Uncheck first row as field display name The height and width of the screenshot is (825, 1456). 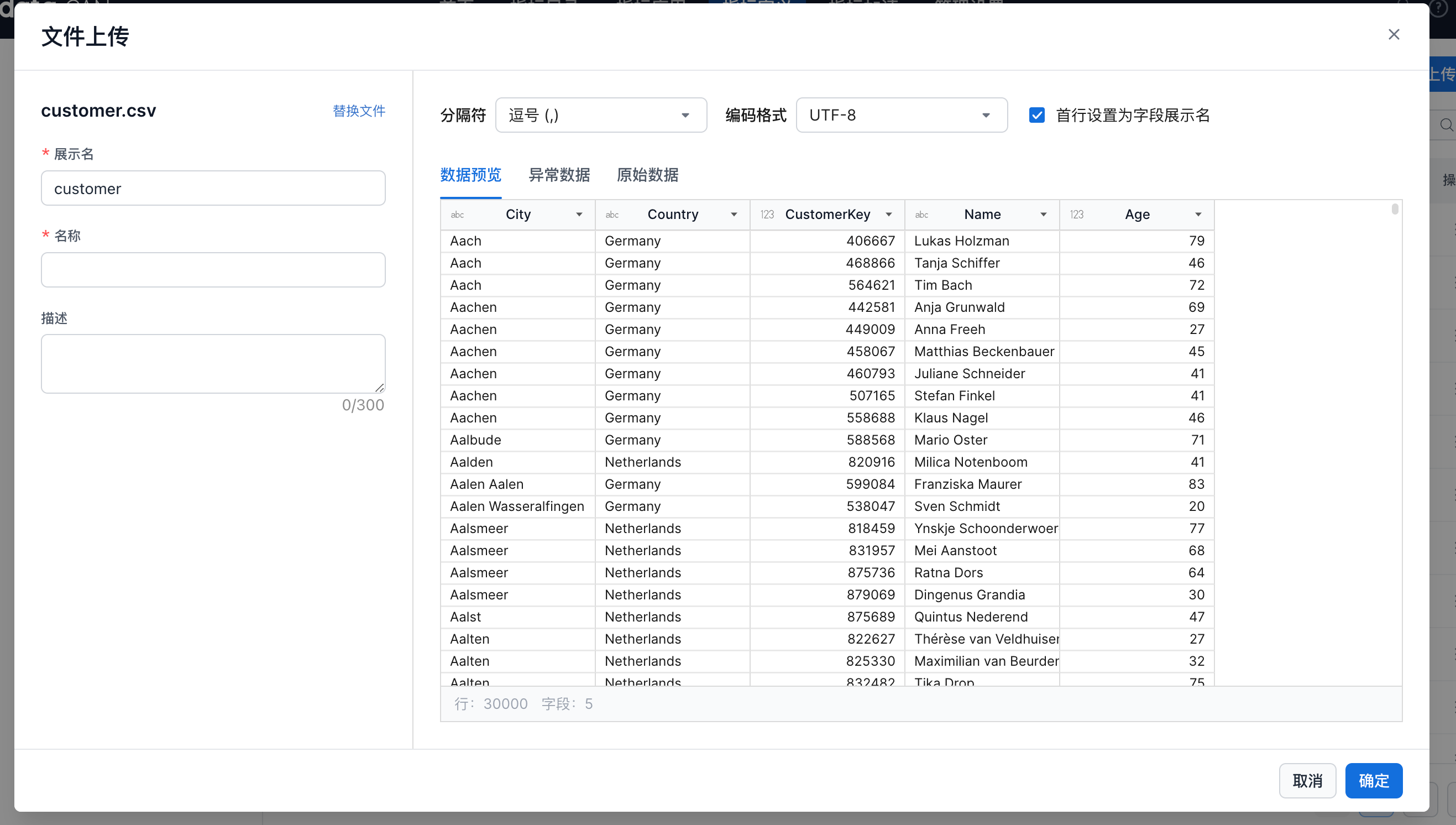click(1037, 115)
